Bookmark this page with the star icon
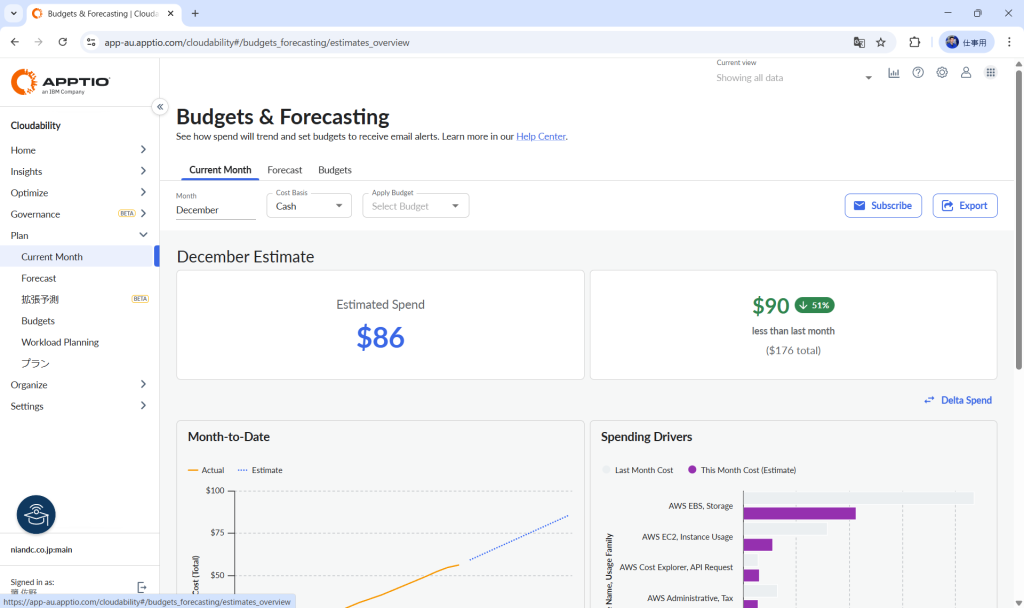This screenshot has width=1024, height=608. coord(881,42)
